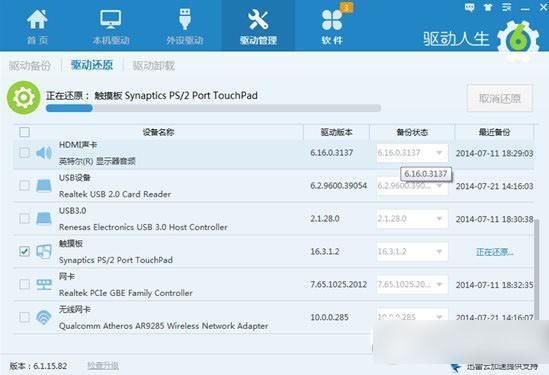Open the 2.1.28.0 backup version dropdown

point(412,219)
